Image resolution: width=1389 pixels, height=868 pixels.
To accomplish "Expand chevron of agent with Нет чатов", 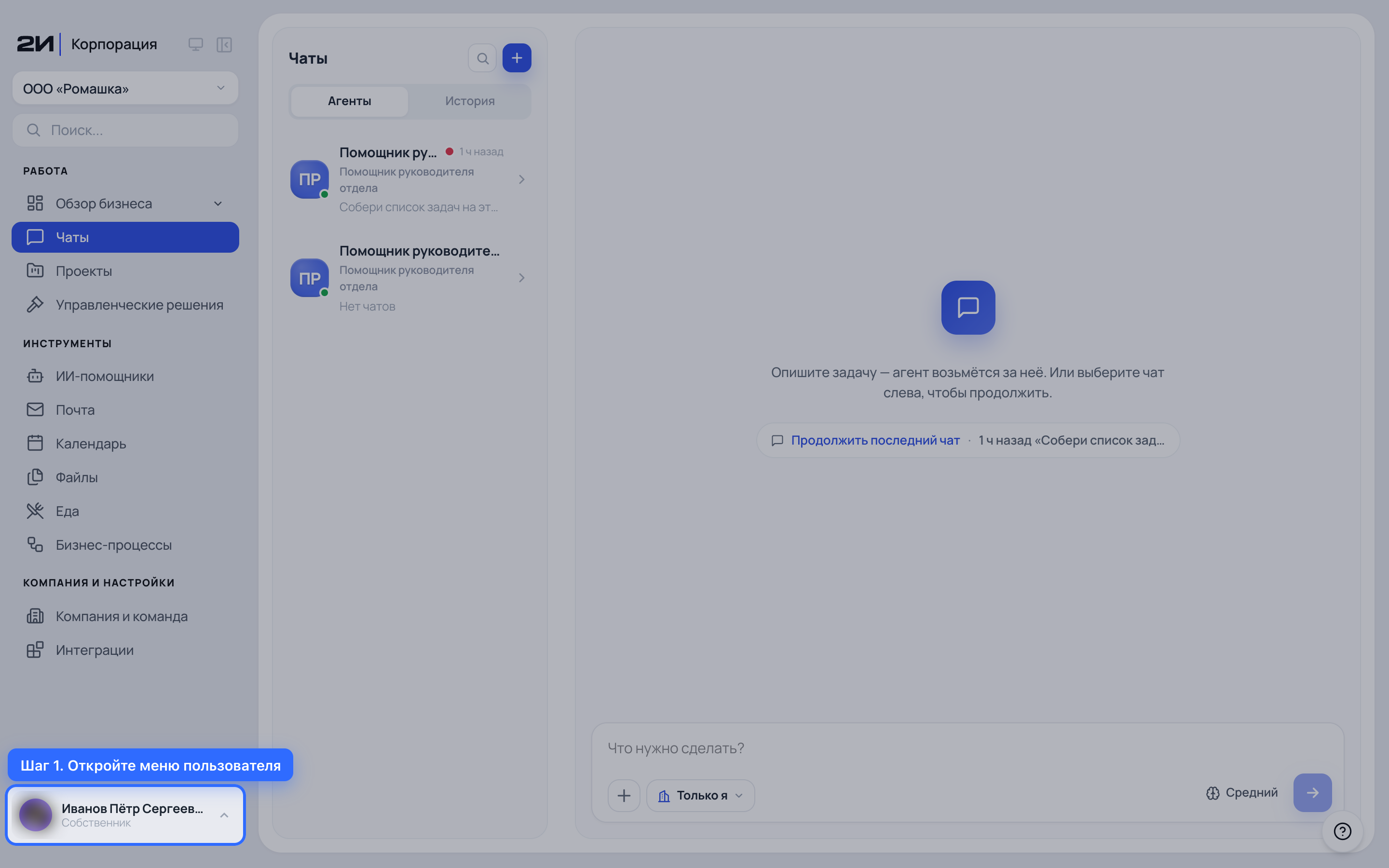I will pyautogui.click(x=521, y=278).
